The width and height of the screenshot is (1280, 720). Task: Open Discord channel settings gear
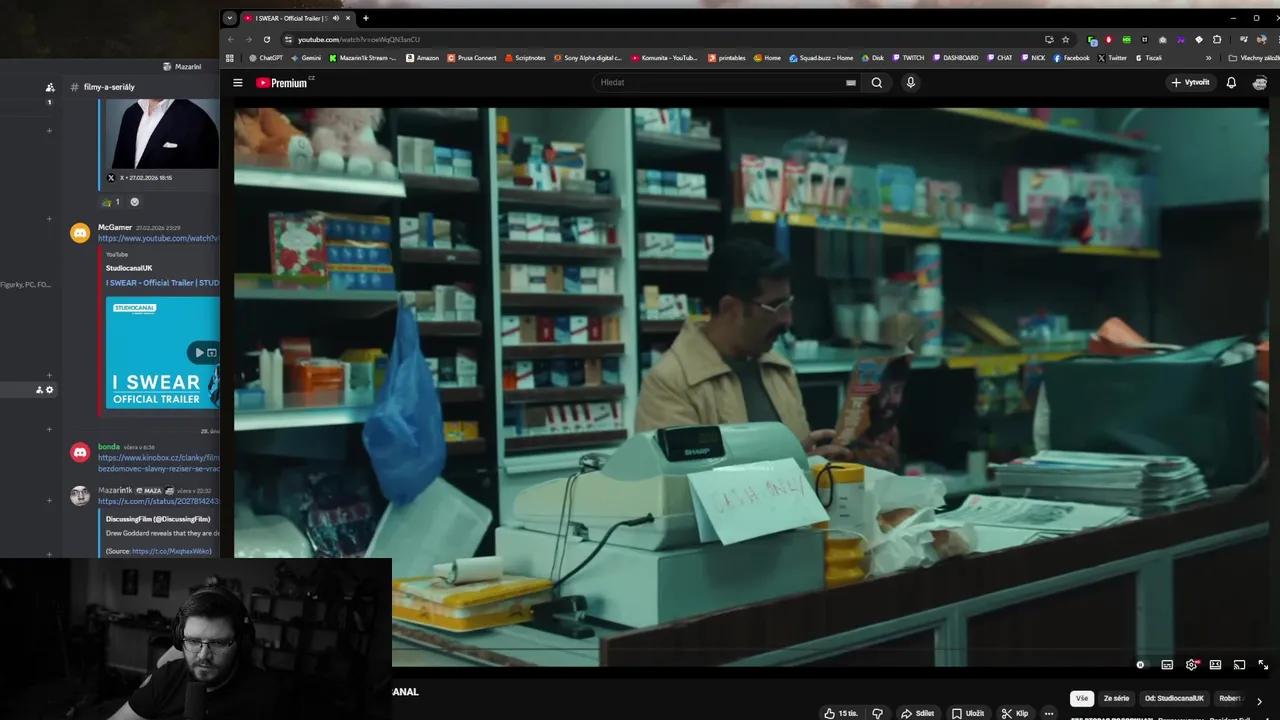pos(49,390)
